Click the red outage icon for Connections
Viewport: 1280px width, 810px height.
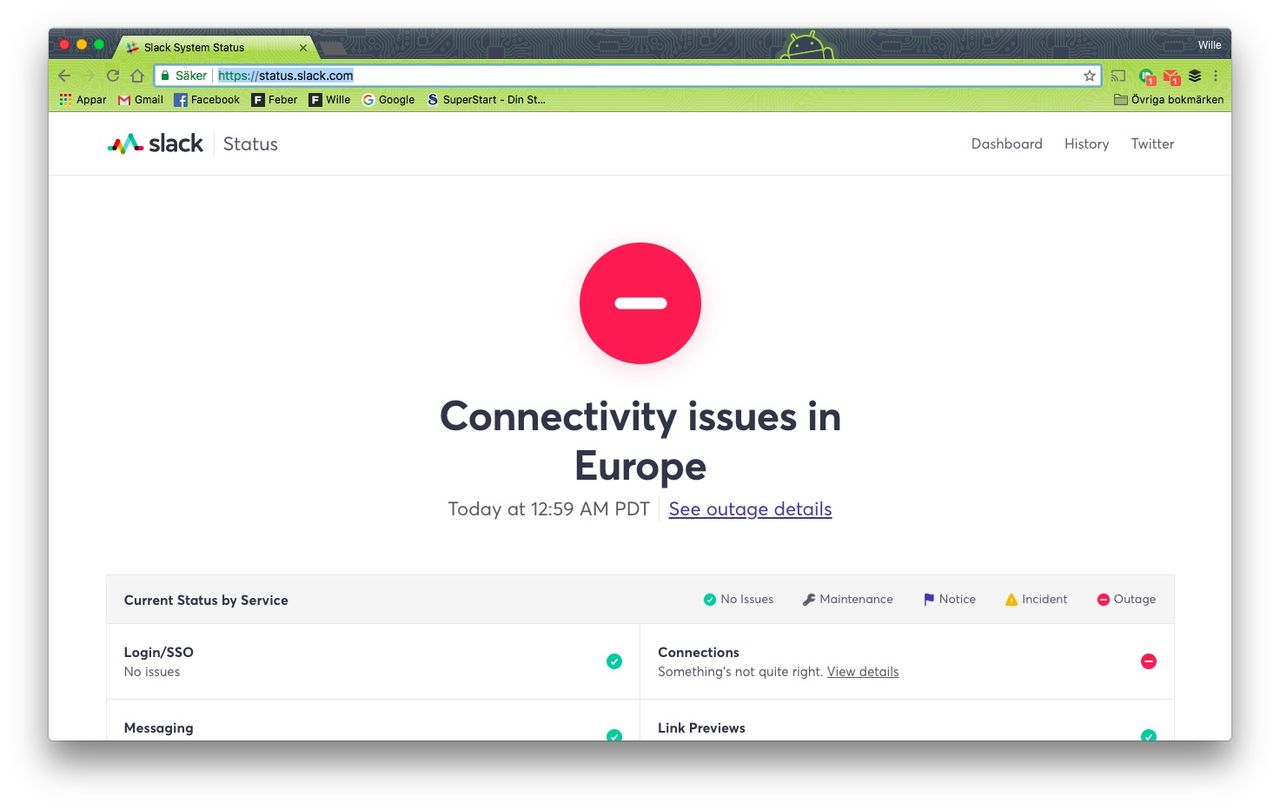(1148, 661)
